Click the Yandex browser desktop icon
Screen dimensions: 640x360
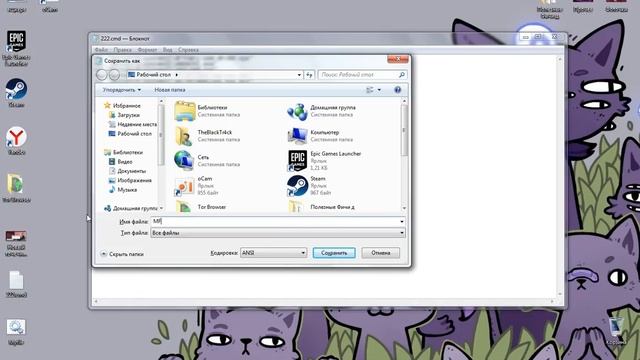(16, 141)
